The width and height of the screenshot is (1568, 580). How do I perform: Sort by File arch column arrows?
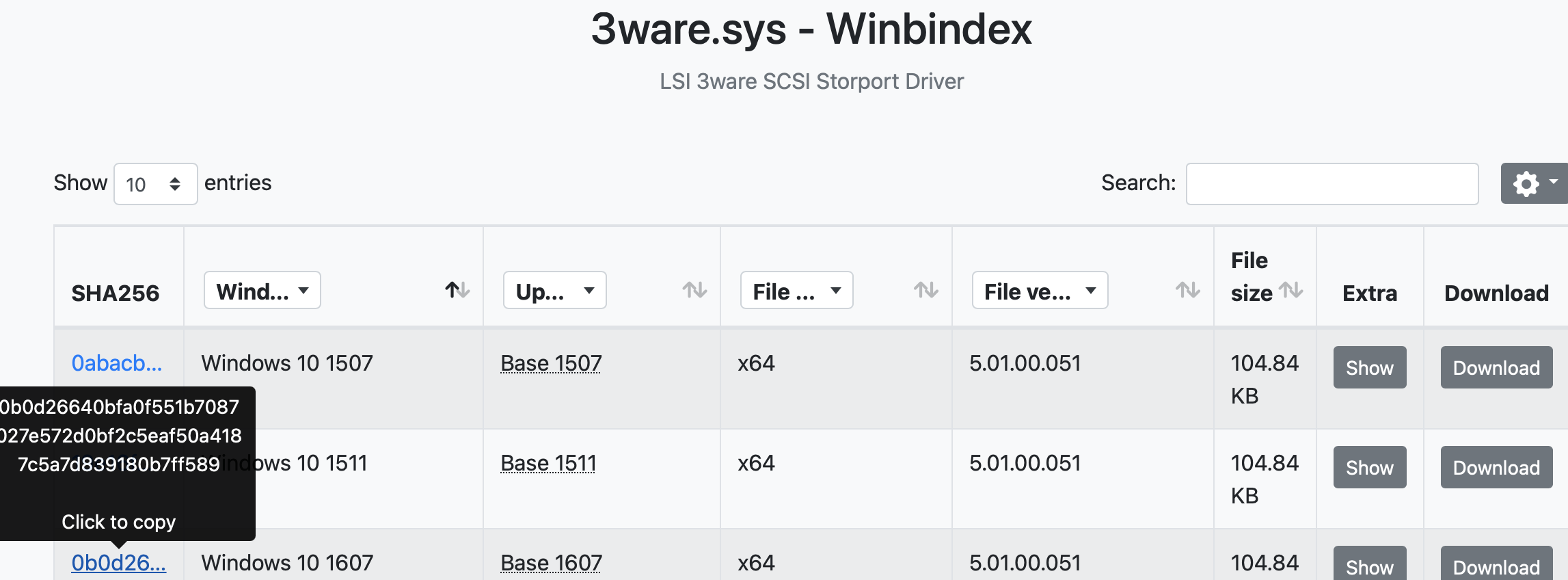pyautogui.click(x=926, y=290)
